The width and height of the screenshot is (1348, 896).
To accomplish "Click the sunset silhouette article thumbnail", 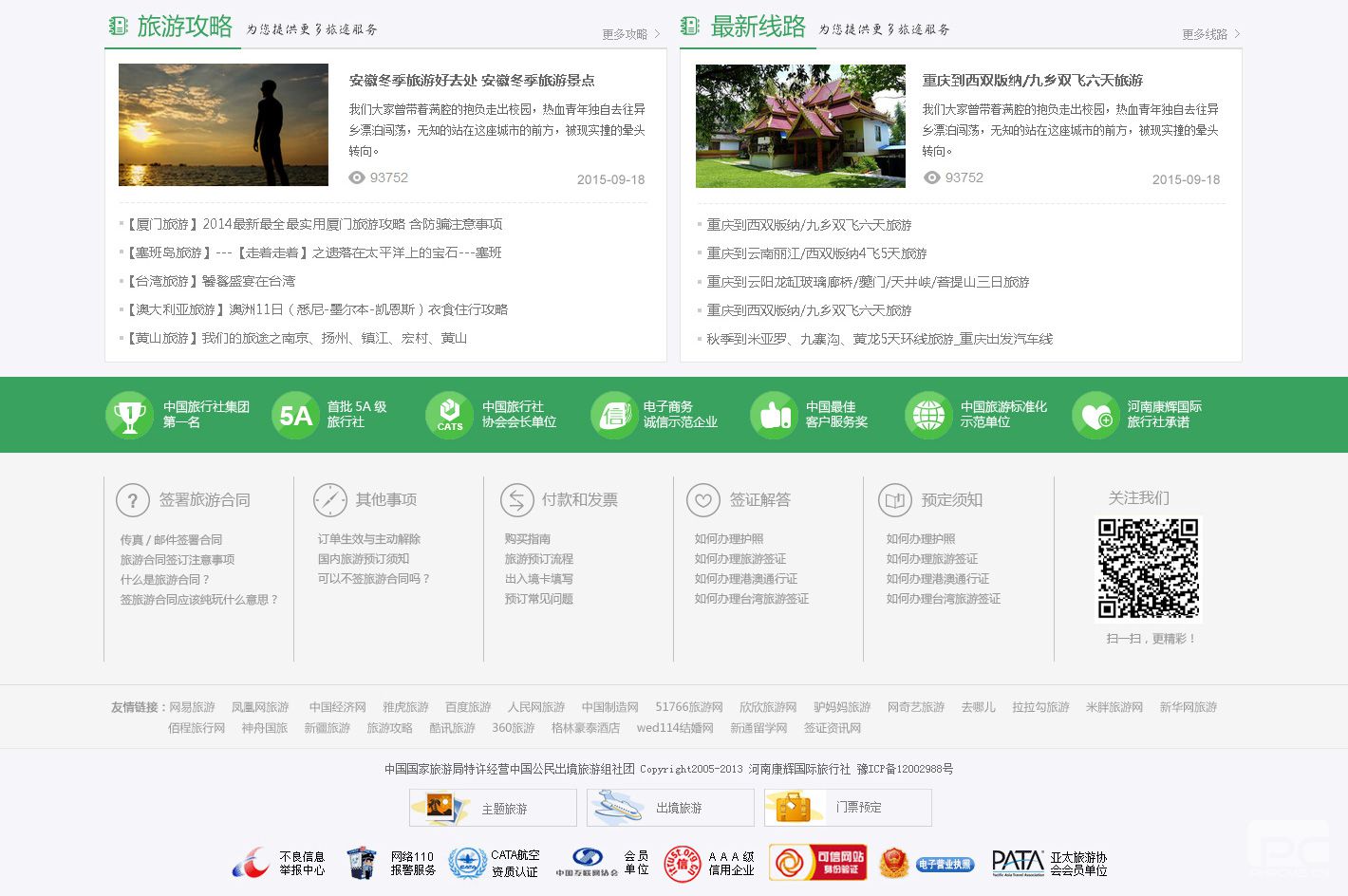I will 223,125.
